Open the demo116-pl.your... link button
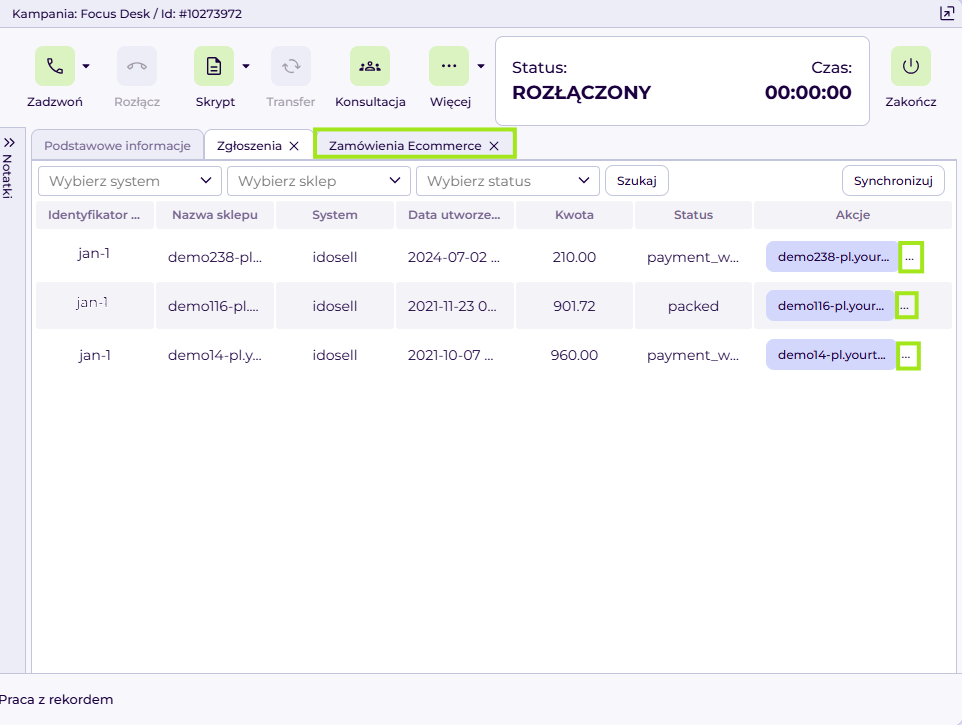This screenshot has width=962, height=725. 830,305
